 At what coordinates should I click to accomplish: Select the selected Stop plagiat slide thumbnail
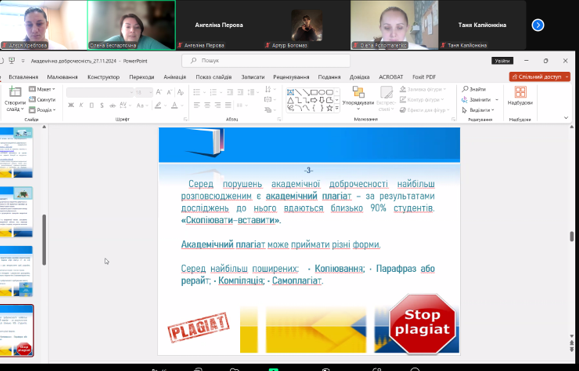(x=17, y=330)
